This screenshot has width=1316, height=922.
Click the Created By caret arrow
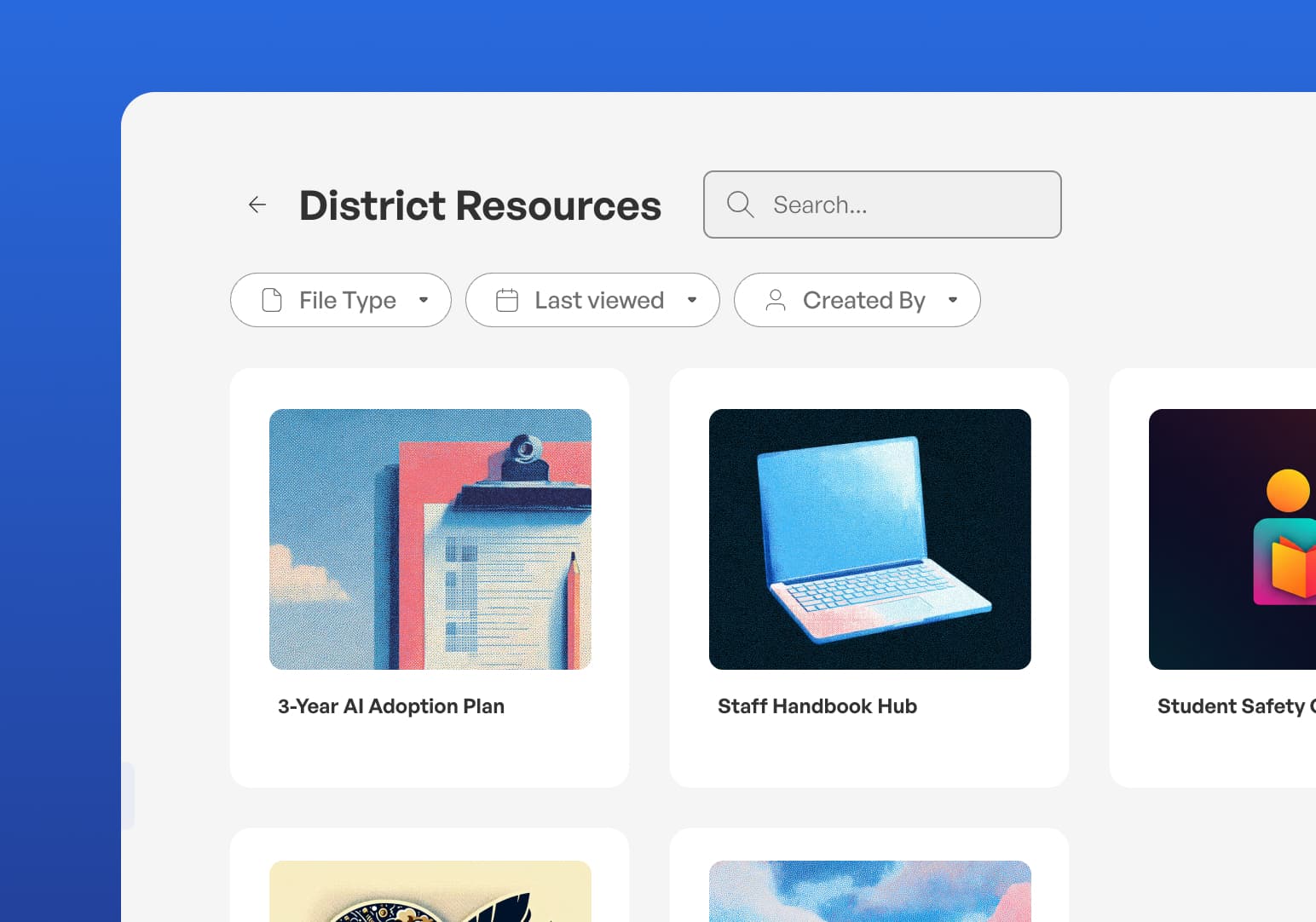click(x=953, y=300)
